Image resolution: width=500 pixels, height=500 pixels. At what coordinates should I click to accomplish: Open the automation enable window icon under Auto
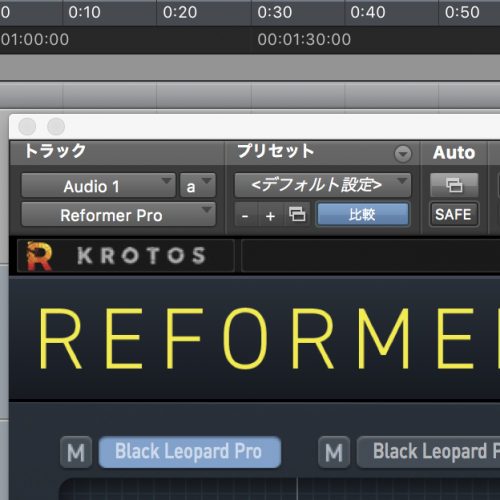[454, 185]
